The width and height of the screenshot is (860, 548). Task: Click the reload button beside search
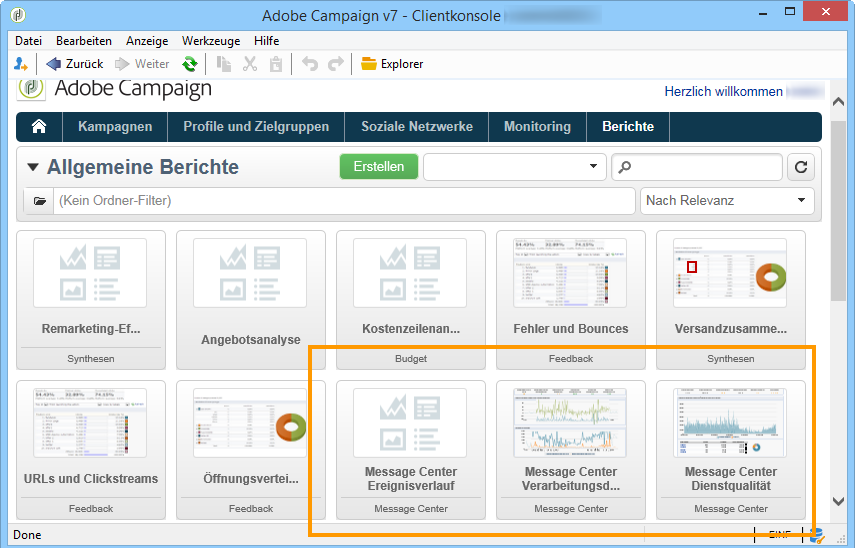801,167
